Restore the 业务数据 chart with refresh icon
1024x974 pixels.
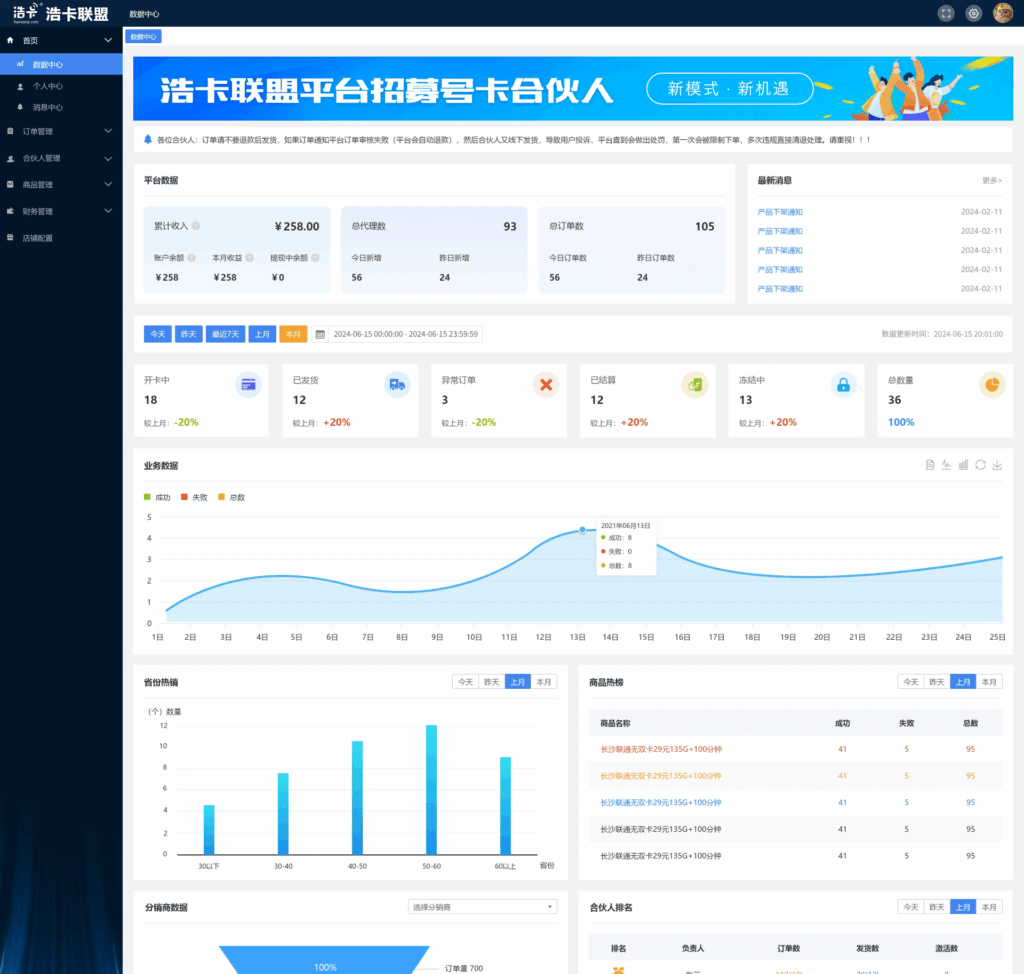[x=980, y=465]
